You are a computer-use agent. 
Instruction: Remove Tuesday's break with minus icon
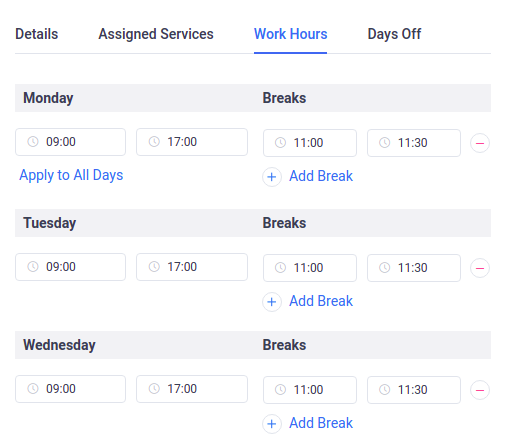pos(480,268)
